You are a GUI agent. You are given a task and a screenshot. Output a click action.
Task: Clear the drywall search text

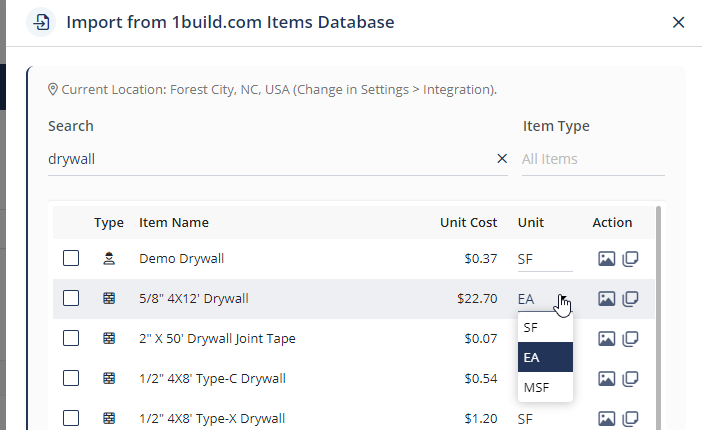click(x=502, y=159)
